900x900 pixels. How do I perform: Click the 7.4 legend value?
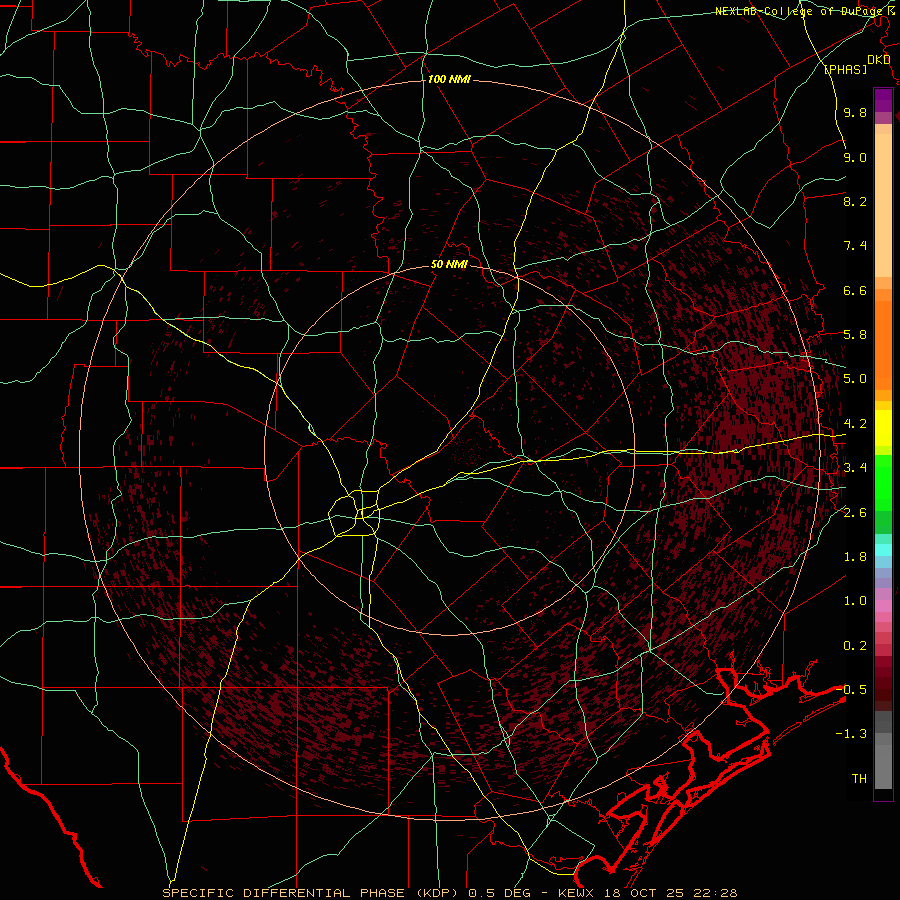point(855,246)
